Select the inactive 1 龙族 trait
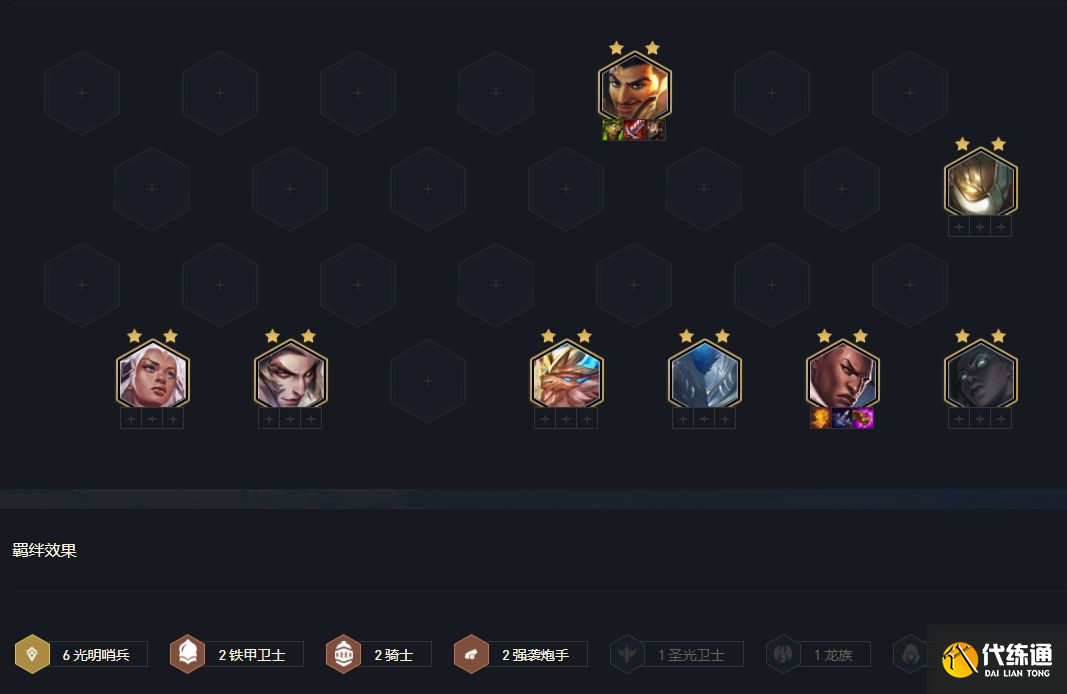Viewport: 1067px width, 694px height. 818,655
